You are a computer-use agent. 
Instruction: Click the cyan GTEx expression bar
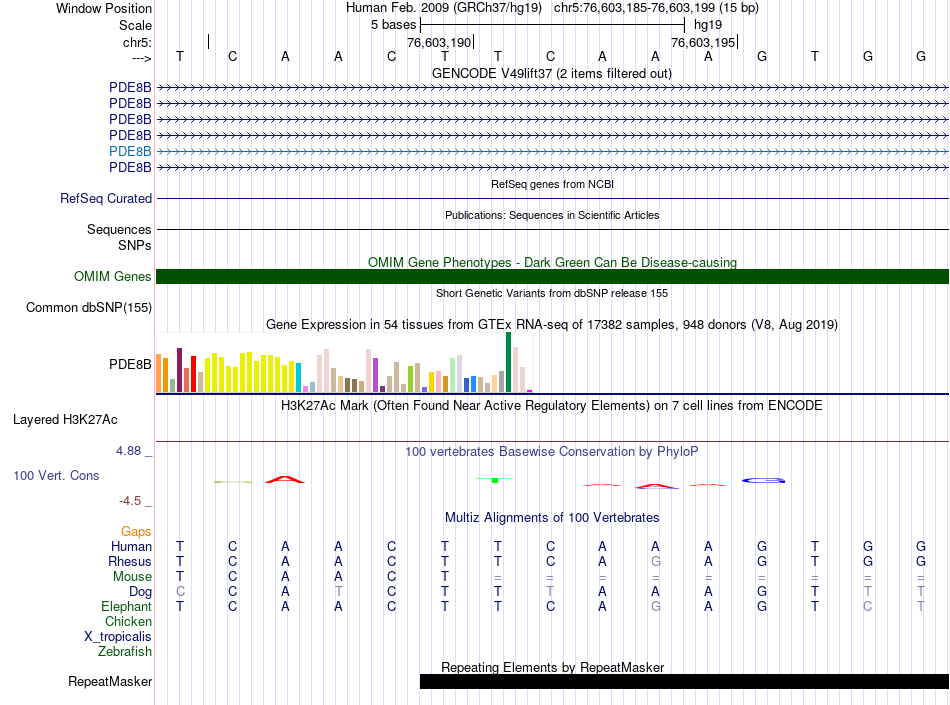(299, 377)
